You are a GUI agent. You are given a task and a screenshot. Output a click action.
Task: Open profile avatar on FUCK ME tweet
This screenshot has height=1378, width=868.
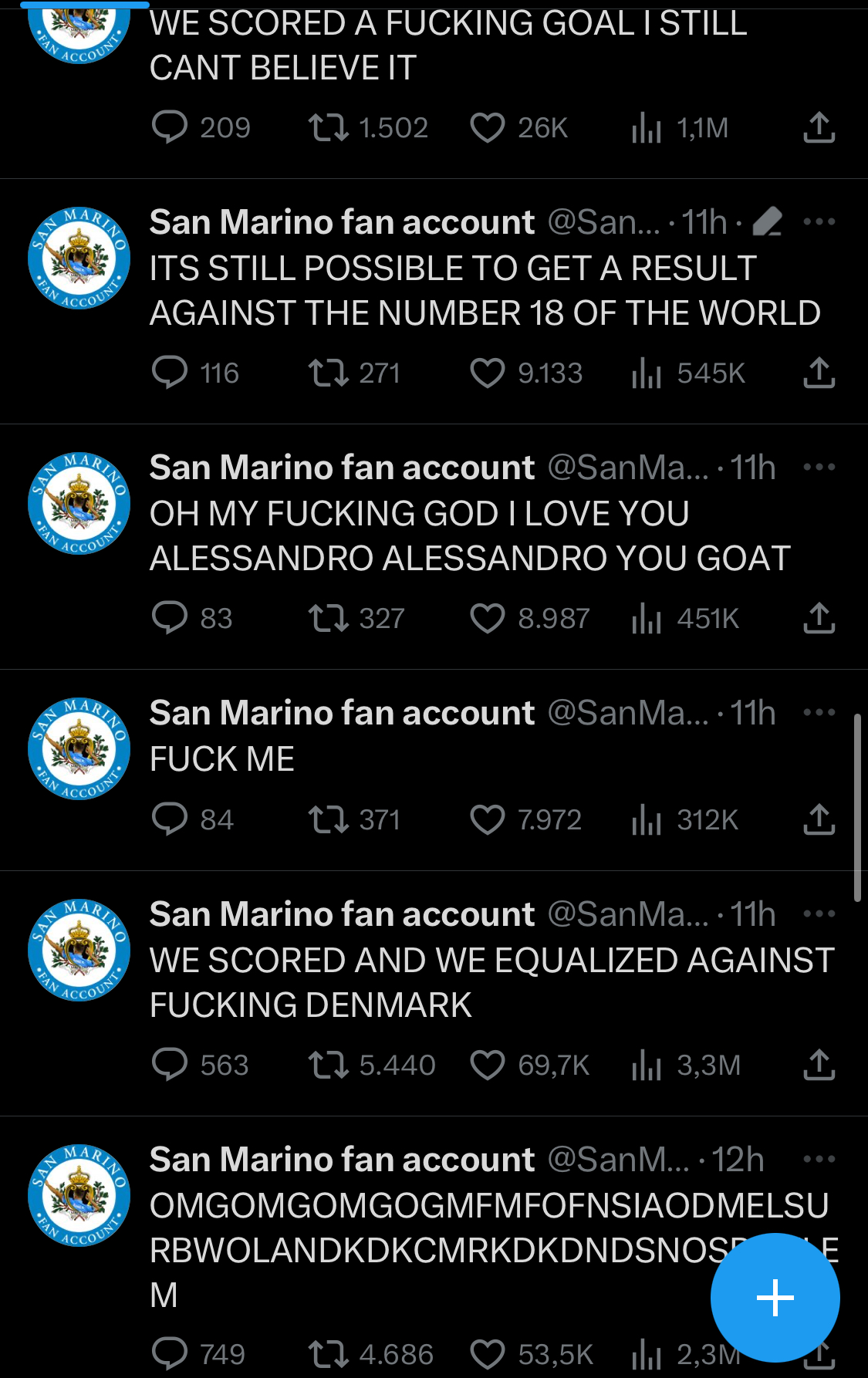point(79,748)
